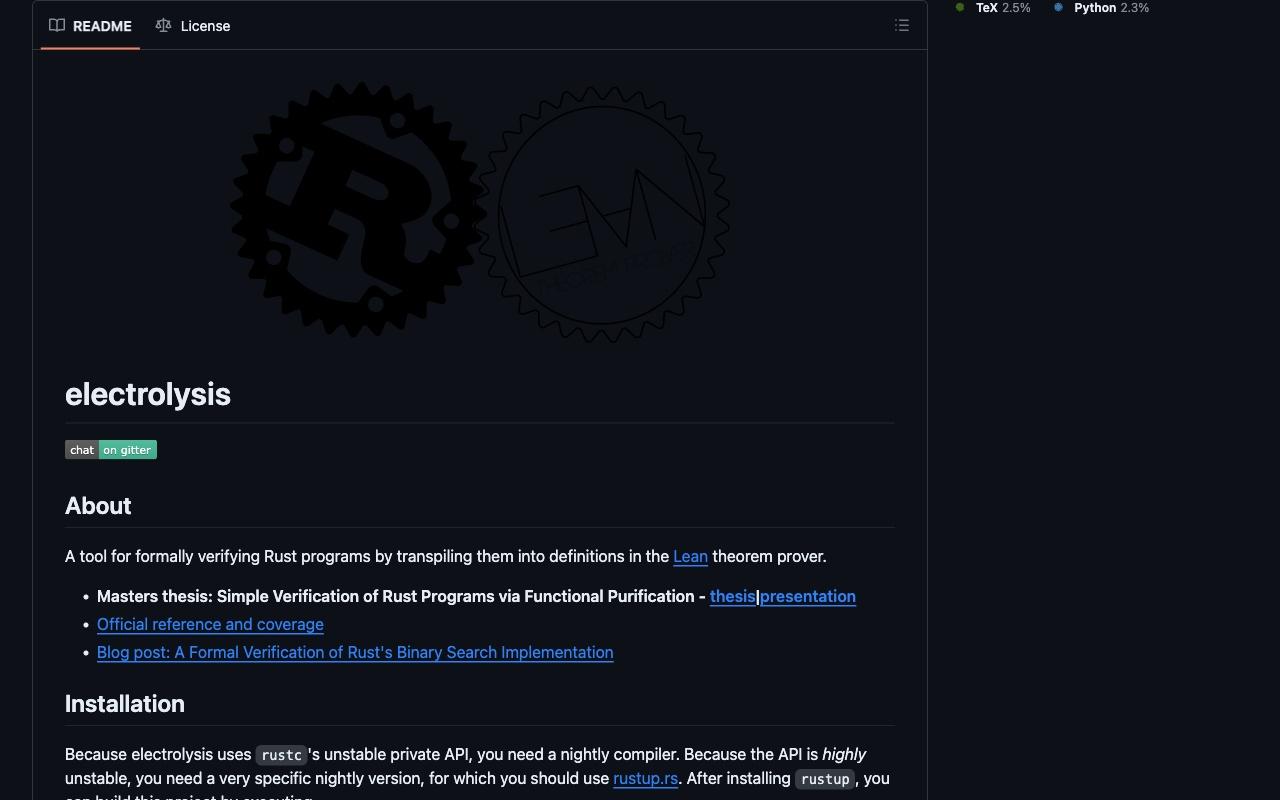Click the README book icon
This screenshot has width=1280, height=800.
[57, 26]
